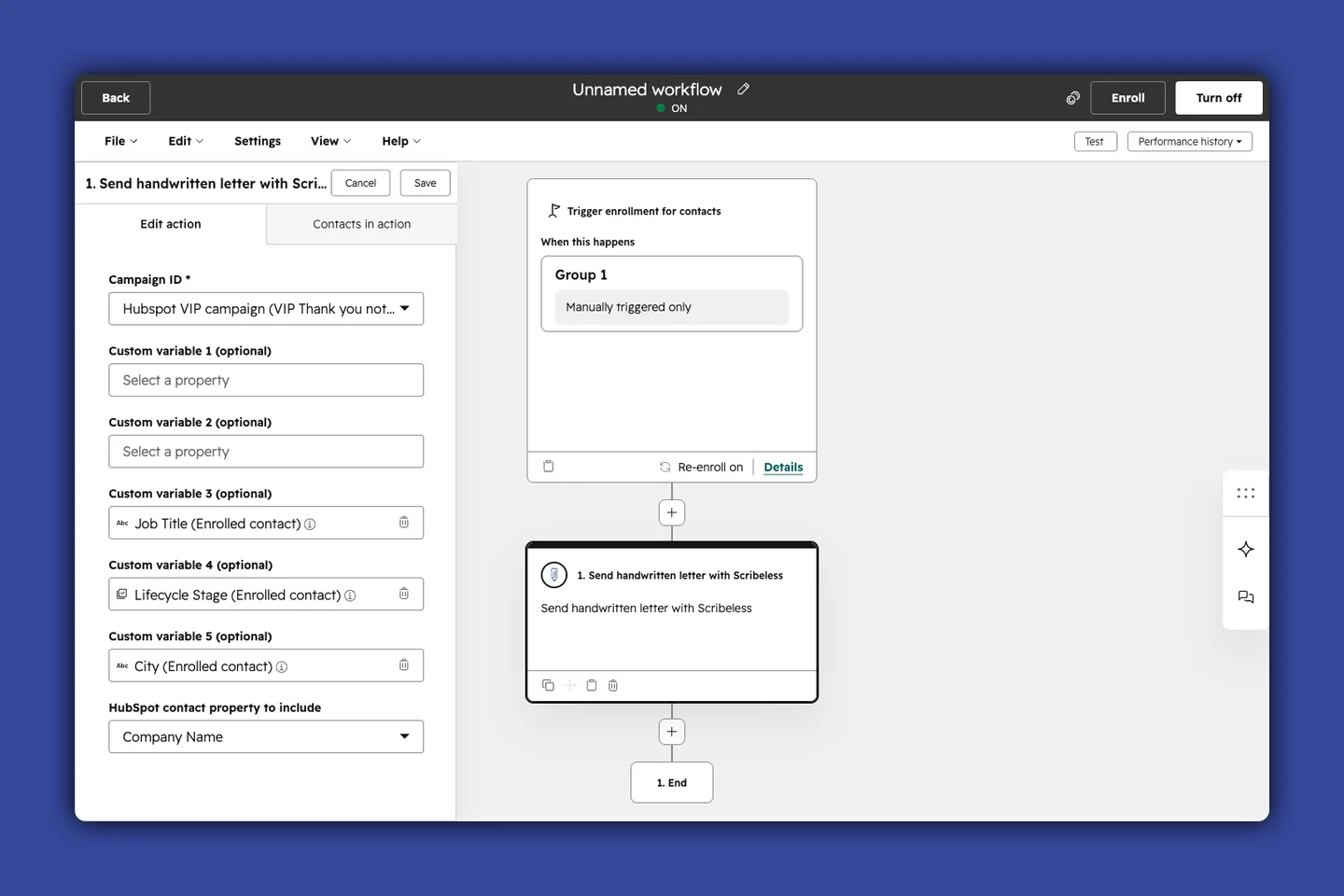Click clipboard icon on Scribeless action card
This screenshot has width=1344, height=896.
tap(592, 685)
